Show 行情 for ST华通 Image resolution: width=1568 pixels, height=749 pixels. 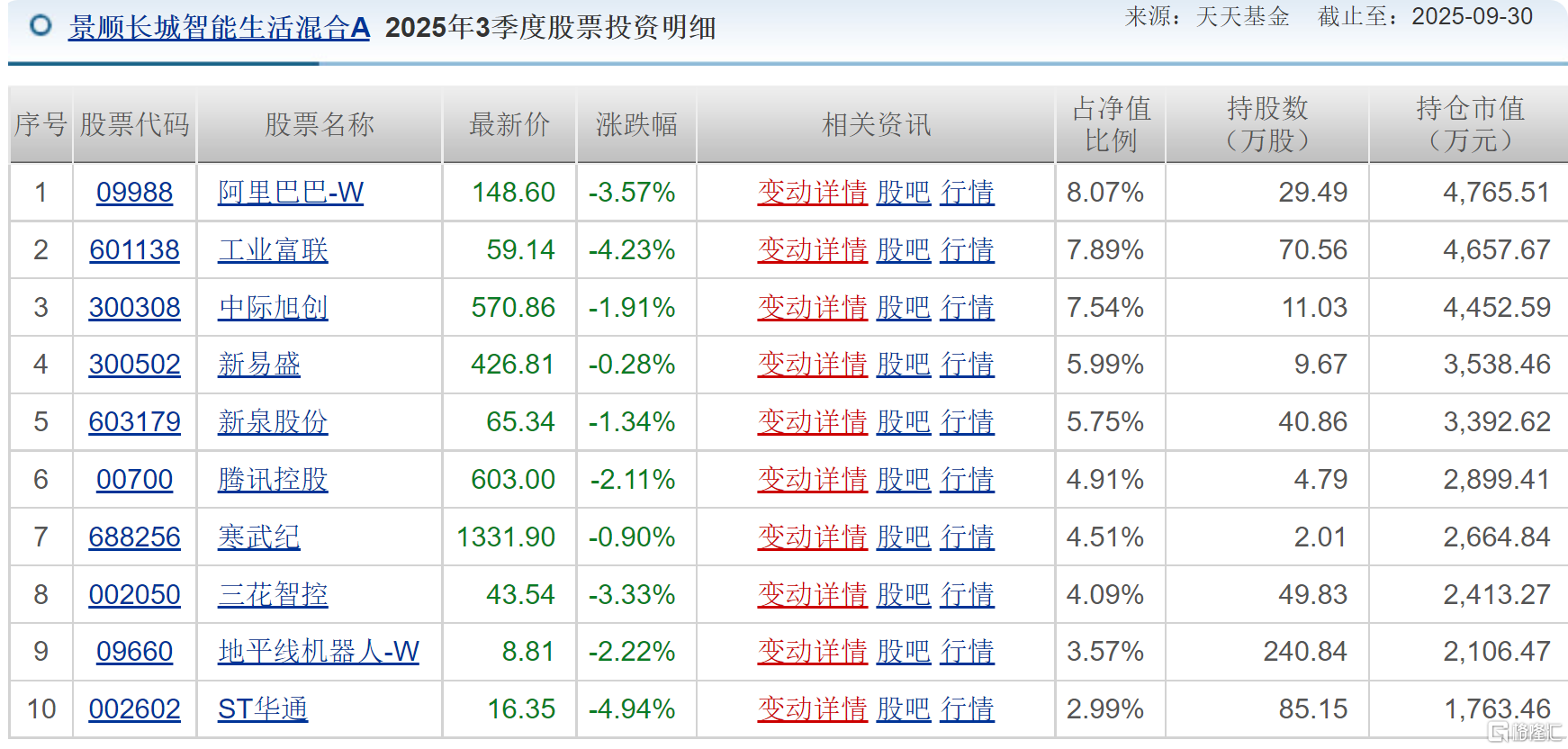(x=968, y=709)
